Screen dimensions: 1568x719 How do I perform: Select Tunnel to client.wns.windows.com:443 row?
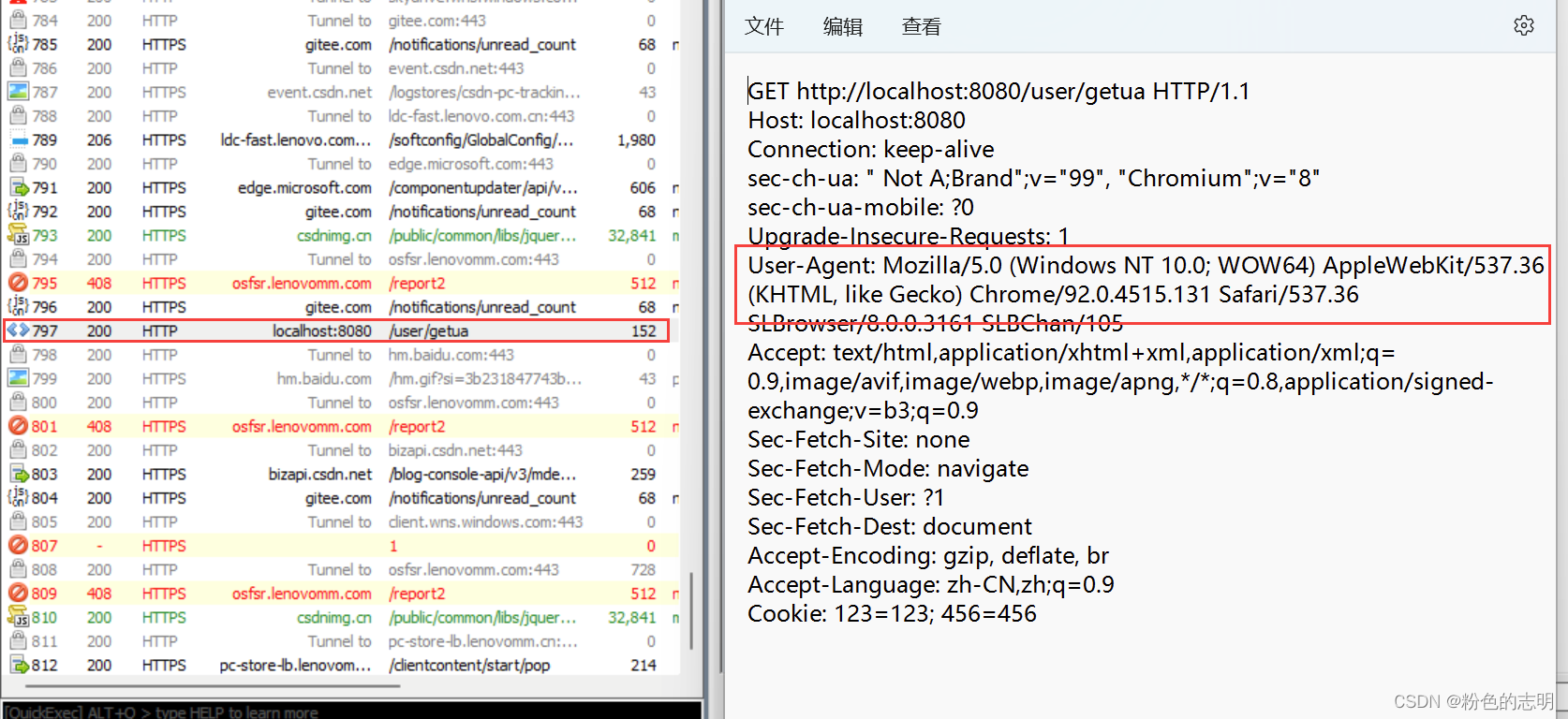(341, 521)
